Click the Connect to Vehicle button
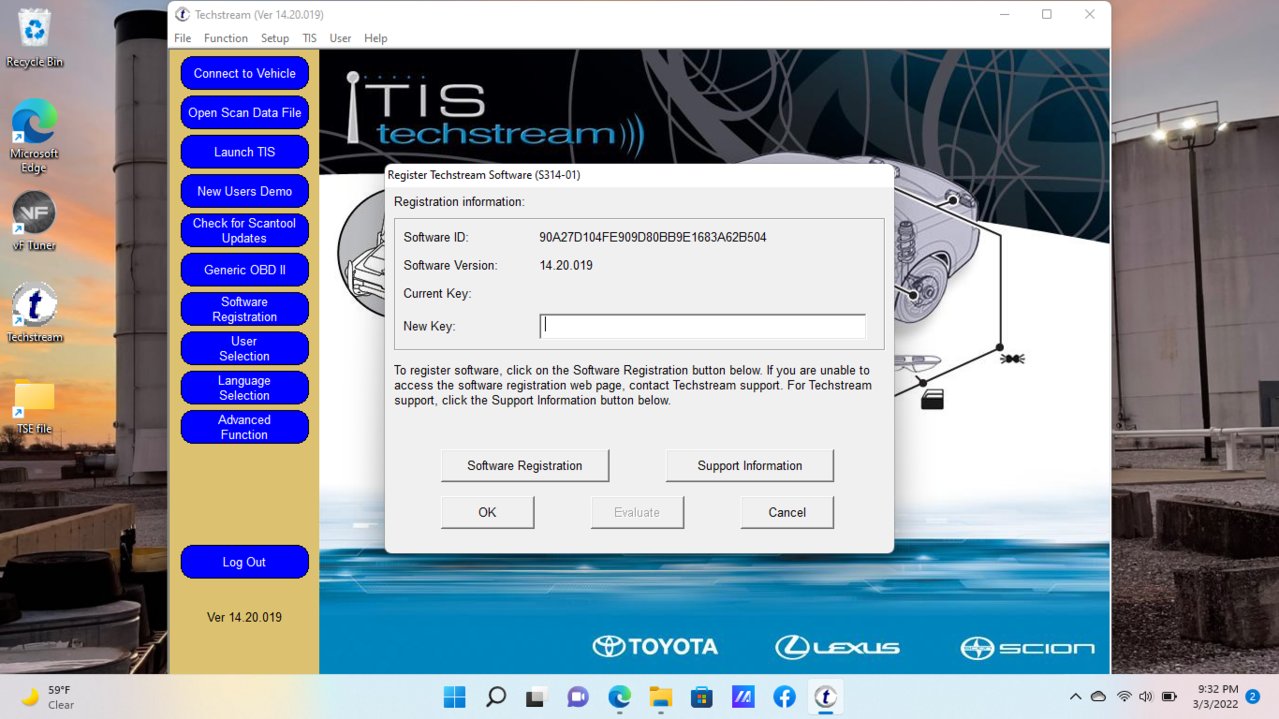 pos(245,73)
